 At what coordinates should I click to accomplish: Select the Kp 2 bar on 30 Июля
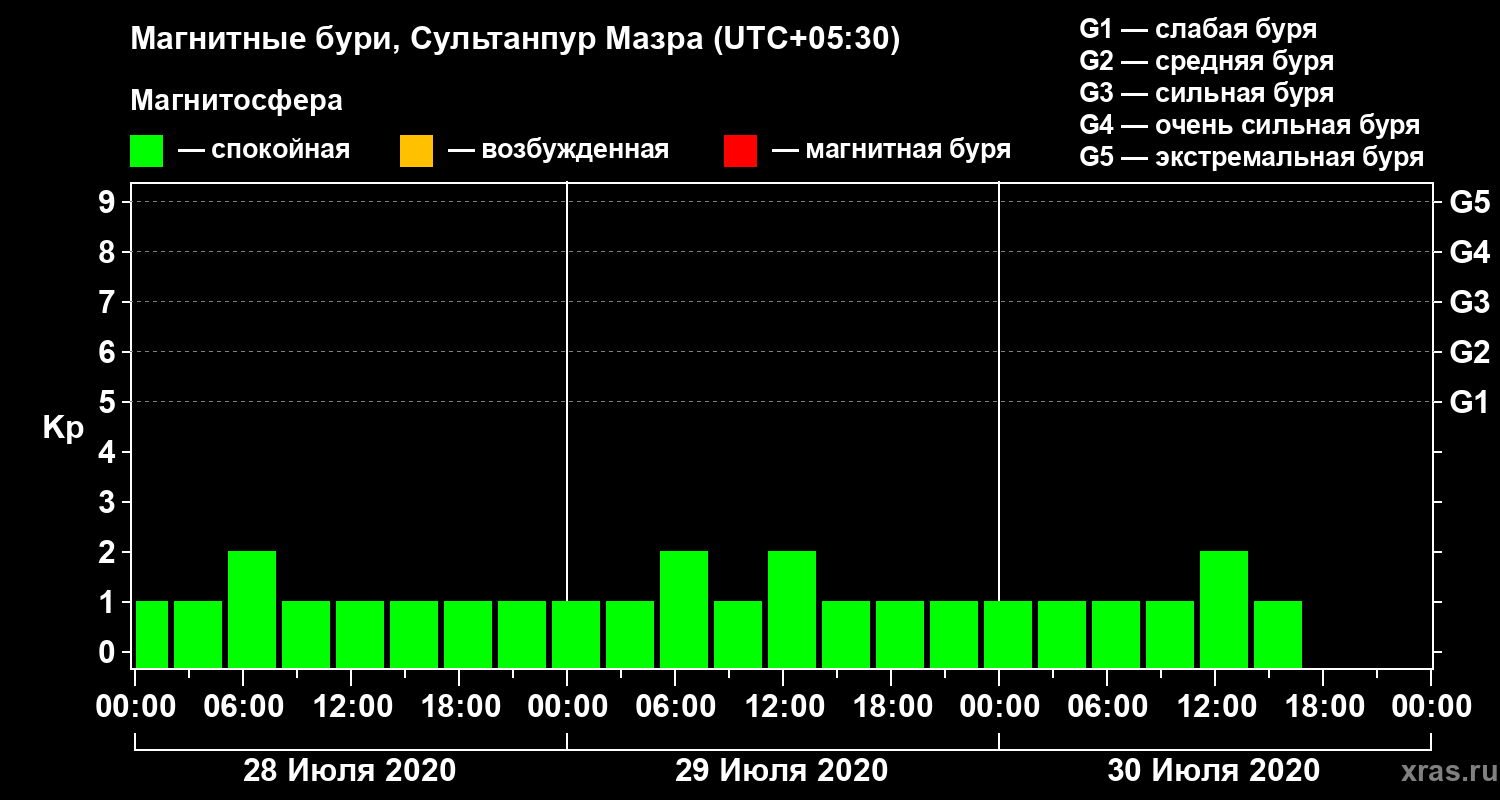coord(1224,609)
